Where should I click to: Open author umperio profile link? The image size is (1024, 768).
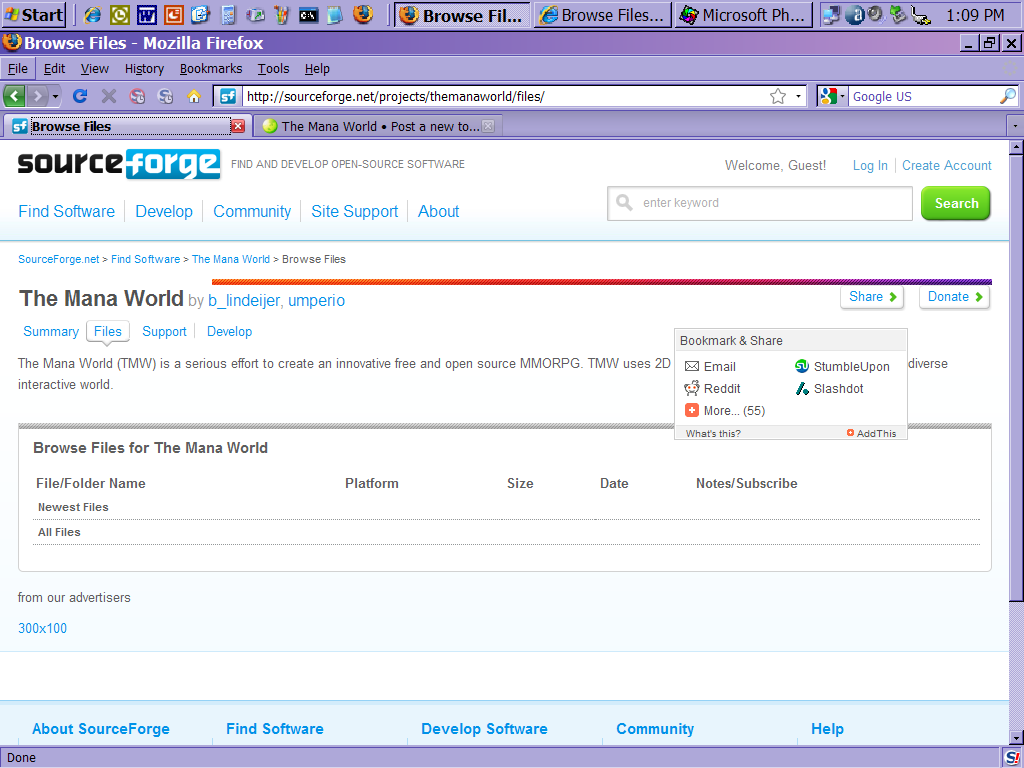click(x=317, y=300)
